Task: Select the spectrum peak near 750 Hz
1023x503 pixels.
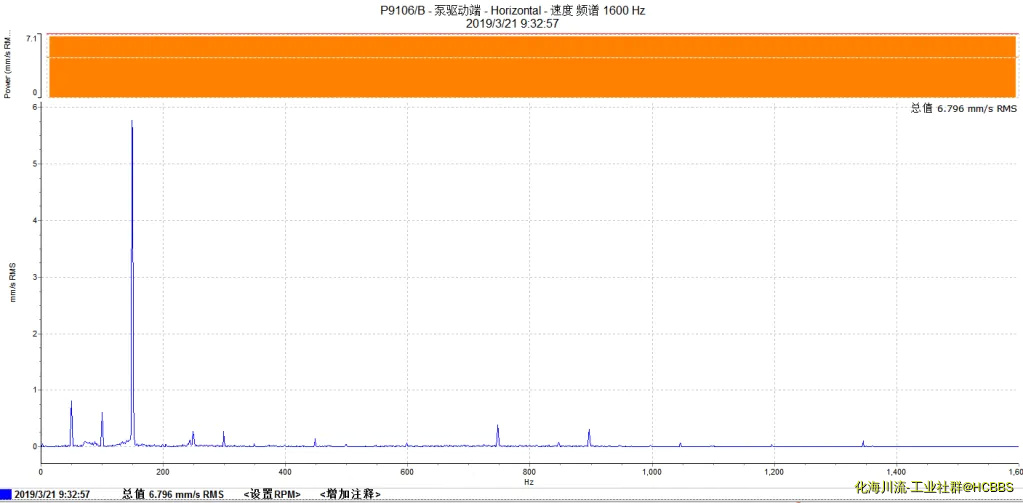Action: 497,436
